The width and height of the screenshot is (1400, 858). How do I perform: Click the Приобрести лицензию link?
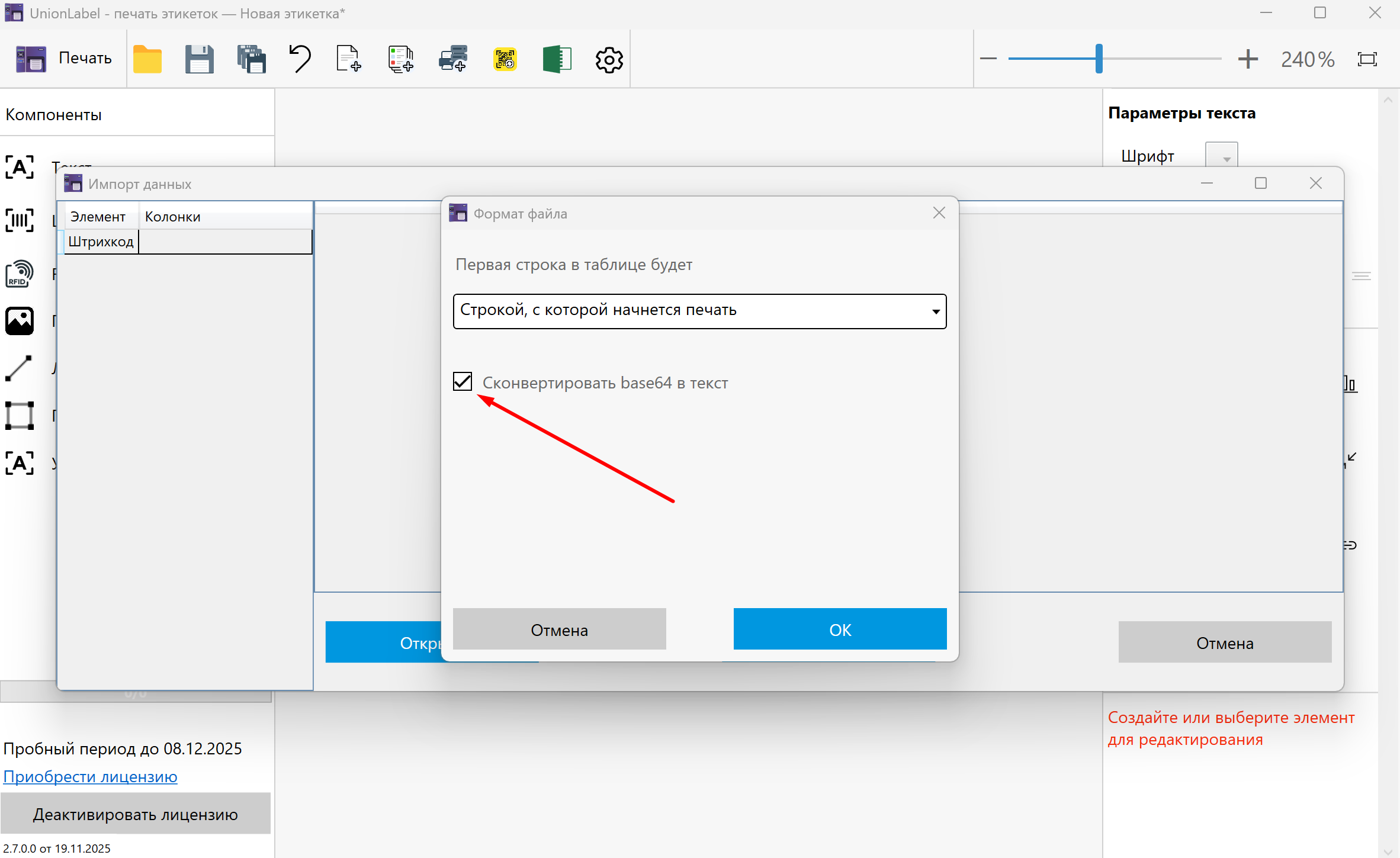90,776
